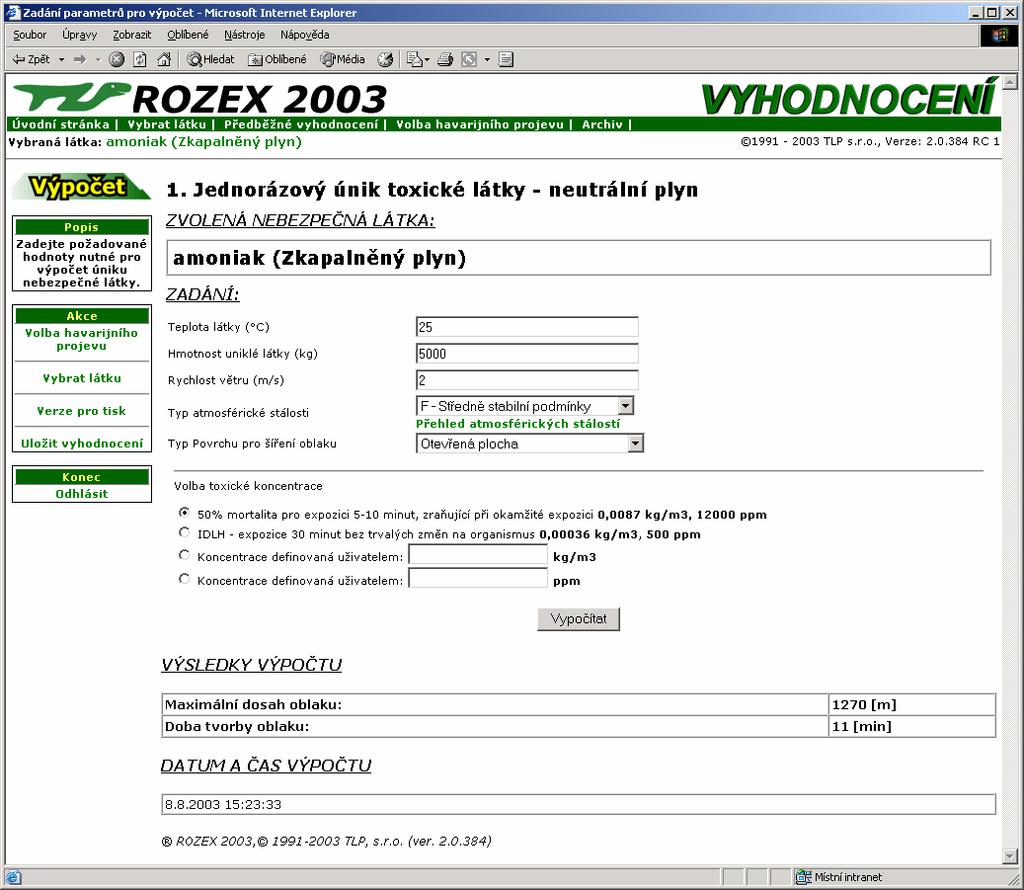Image resolution: width=1024 pixels, height=890 pixels.
Task: Open the dropdown arrow beside the size icon
Action: point(487,59)
